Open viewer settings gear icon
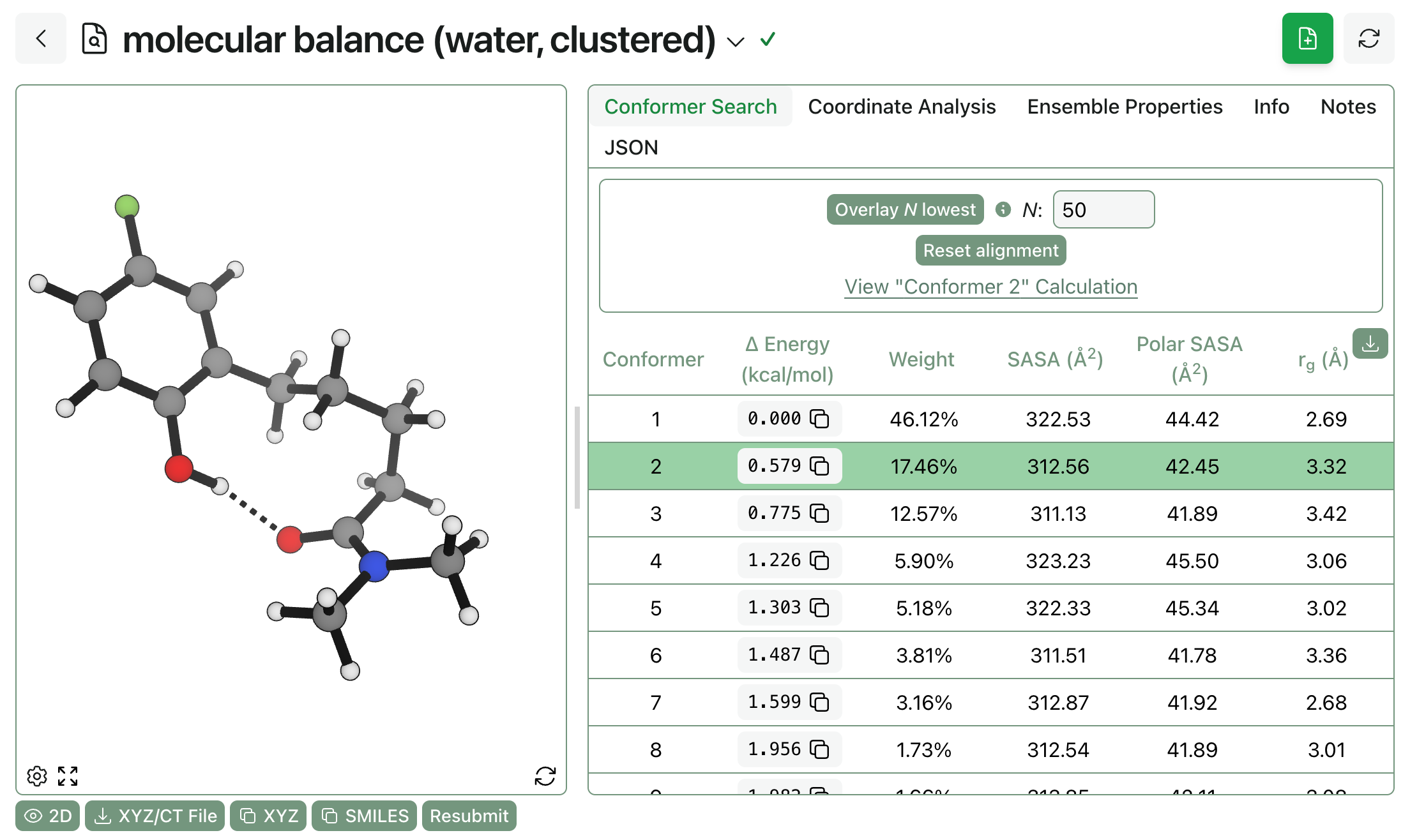The width and height of the screenshot is (1410, 840). point(37,776)
